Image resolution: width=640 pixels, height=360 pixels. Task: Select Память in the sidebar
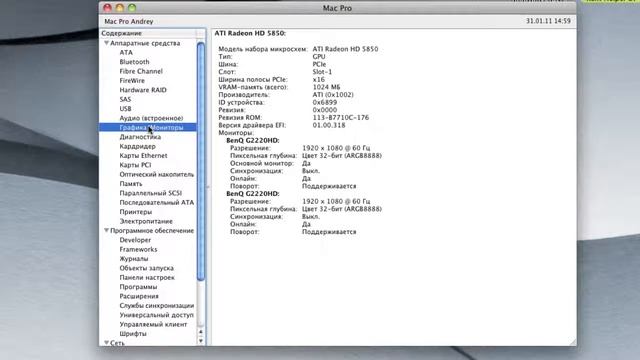coord(131,184)
